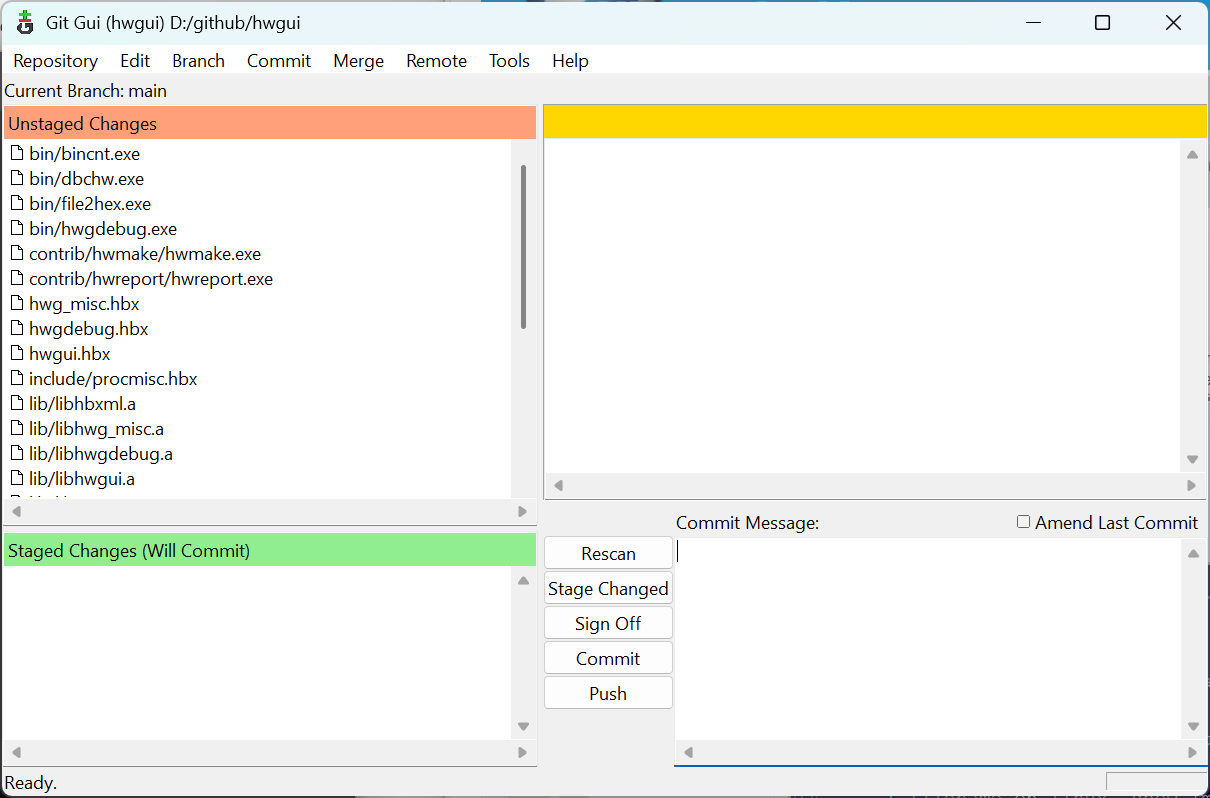Image resolution: width=1210 pixels, height=798 pixels.
Task: Click the file icon for lib/libhbxml.a
Action: [x=16, y=404]
